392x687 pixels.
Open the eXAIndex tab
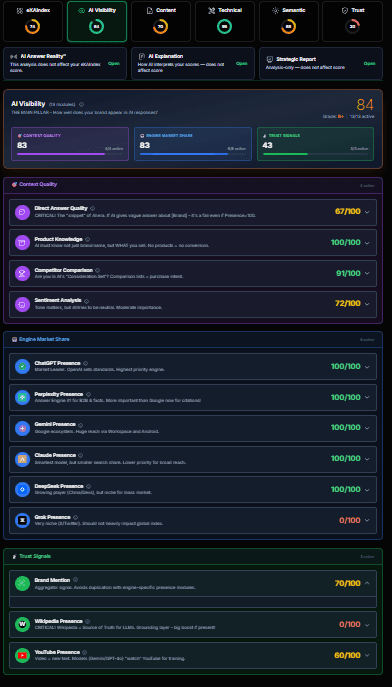click(x=33, y=21)
